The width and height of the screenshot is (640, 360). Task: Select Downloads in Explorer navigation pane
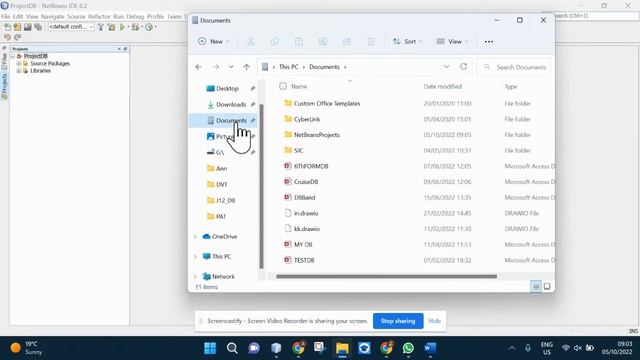tap(231, 104)
